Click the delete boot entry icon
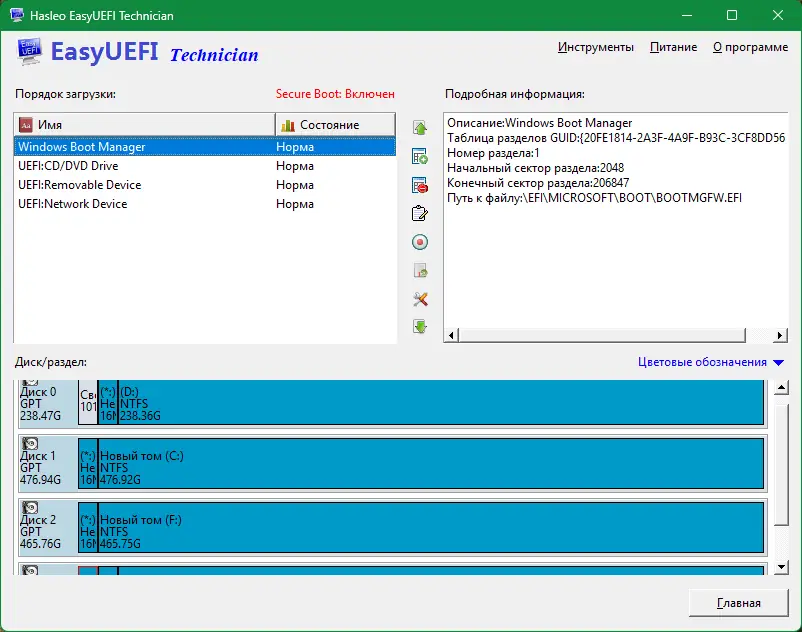 420,185
